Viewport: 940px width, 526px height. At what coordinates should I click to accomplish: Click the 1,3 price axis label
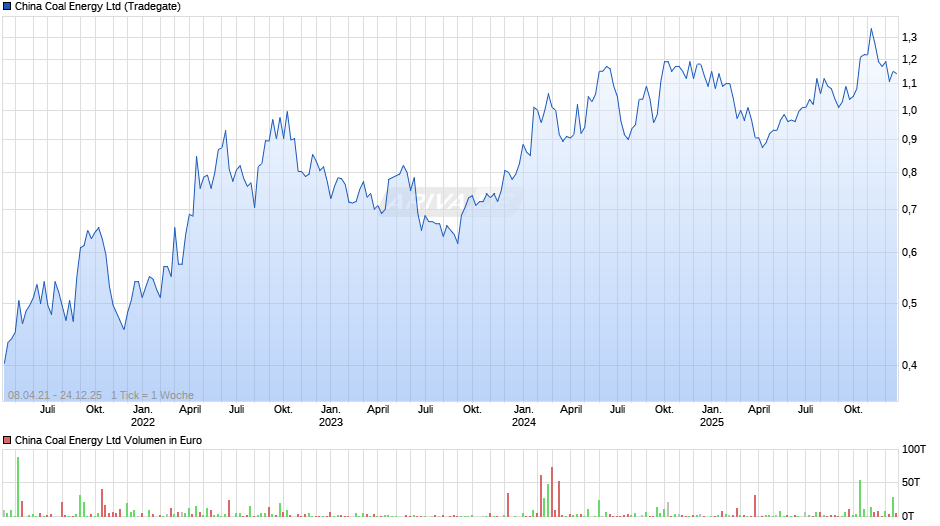click(x=909, y=37)
